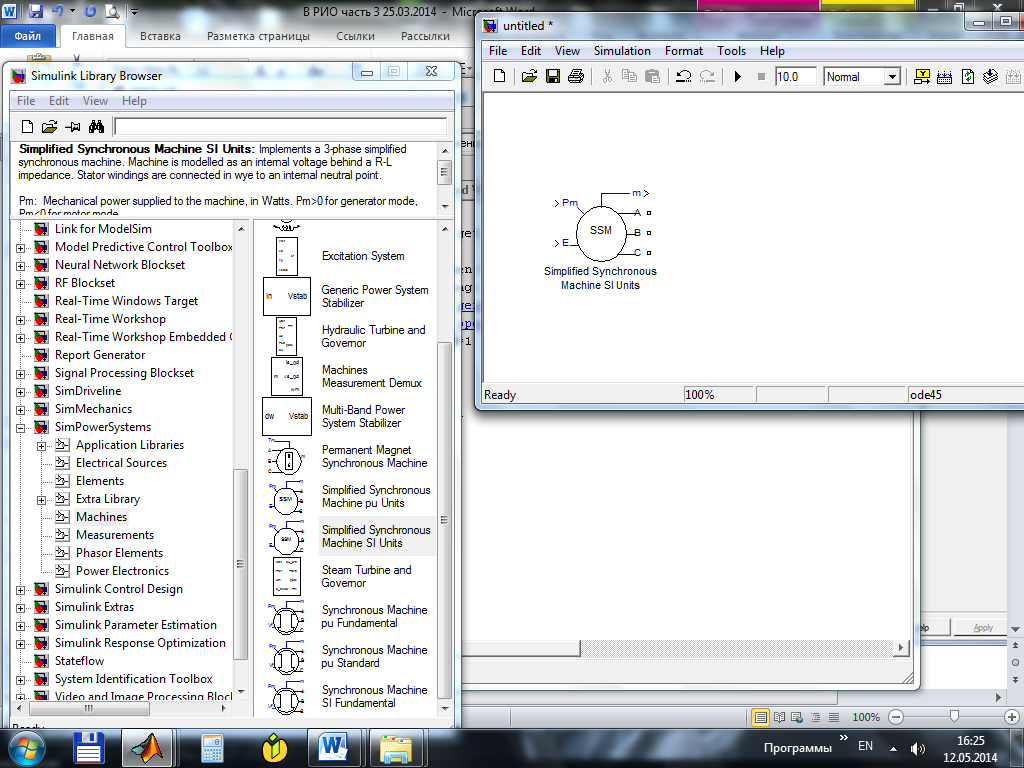The height and width of the screenshot is (768, 1024).
Task: Expand Model Predictive Control Toolbox node
Action: (20, 248)
